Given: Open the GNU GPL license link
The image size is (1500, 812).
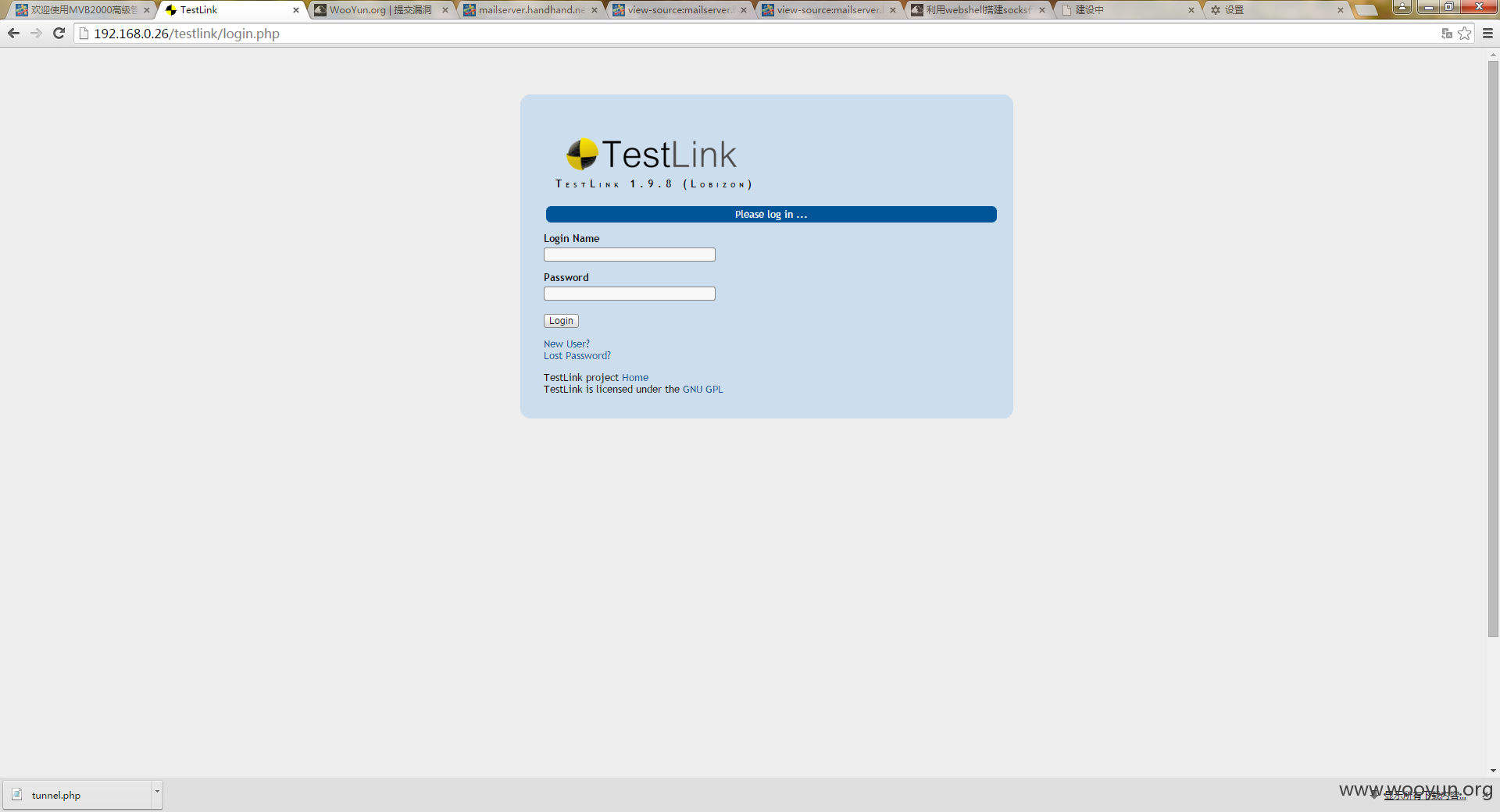Looking at the screenshot, I should coord(703,389).
